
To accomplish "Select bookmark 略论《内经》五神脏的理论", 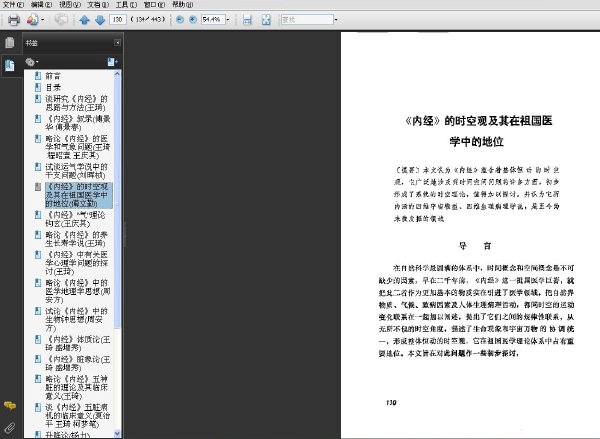I will pos(77,387).
